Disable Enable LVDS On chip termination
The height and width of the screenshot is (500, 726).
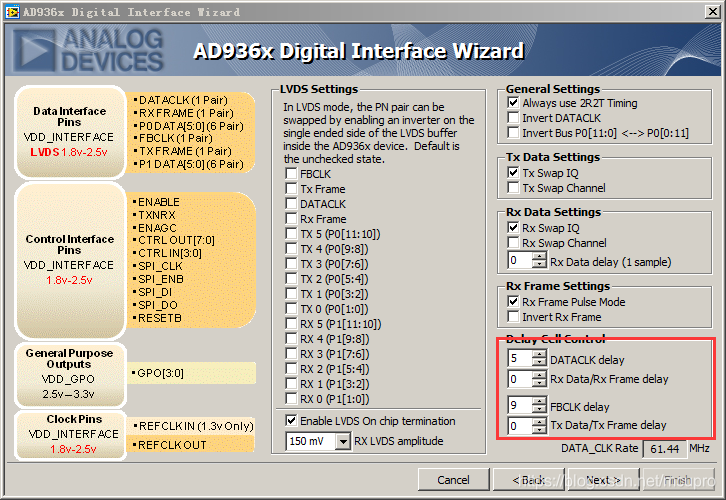coord(291,421)
